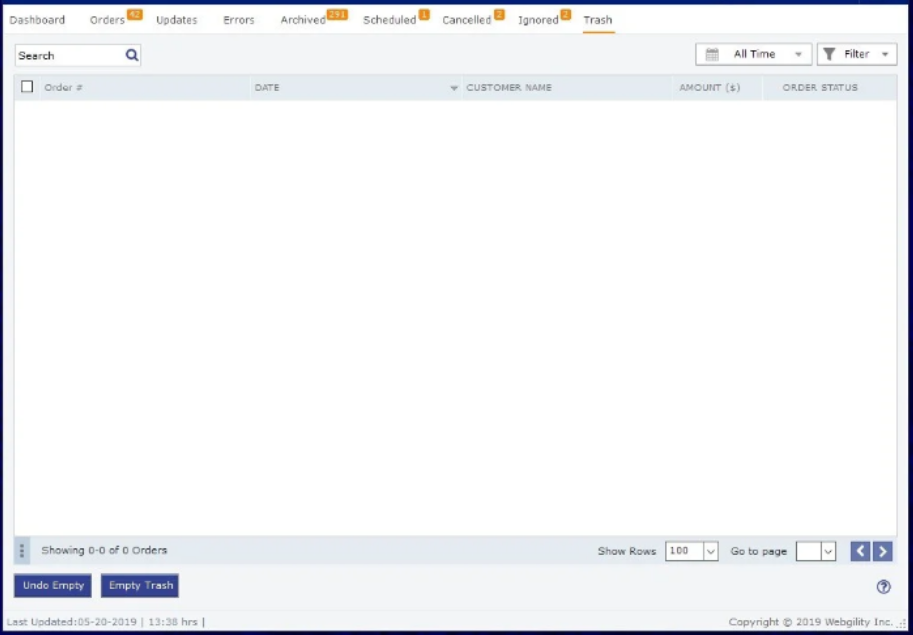Click the three-dot column options handle
Image resolution: width=913 pixels, height=635 pixels.
22,551
